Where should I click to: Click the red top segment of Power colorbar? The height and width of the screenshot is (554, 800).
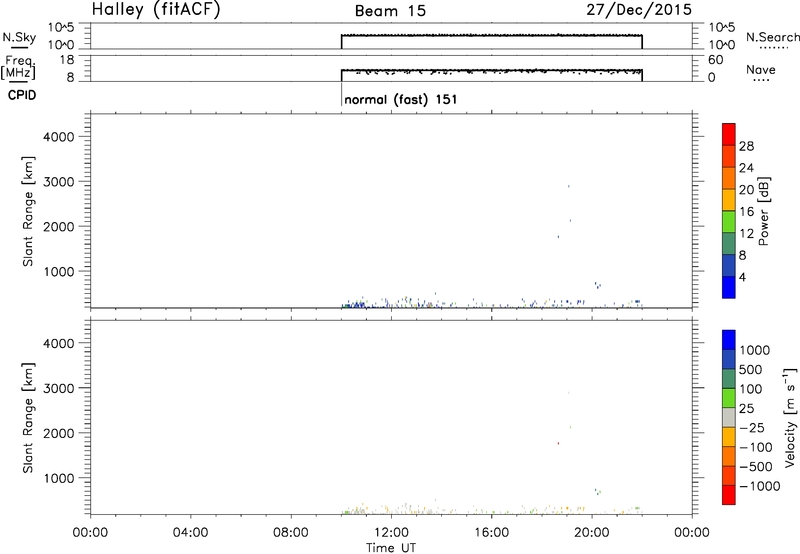[x=729, y=134]
